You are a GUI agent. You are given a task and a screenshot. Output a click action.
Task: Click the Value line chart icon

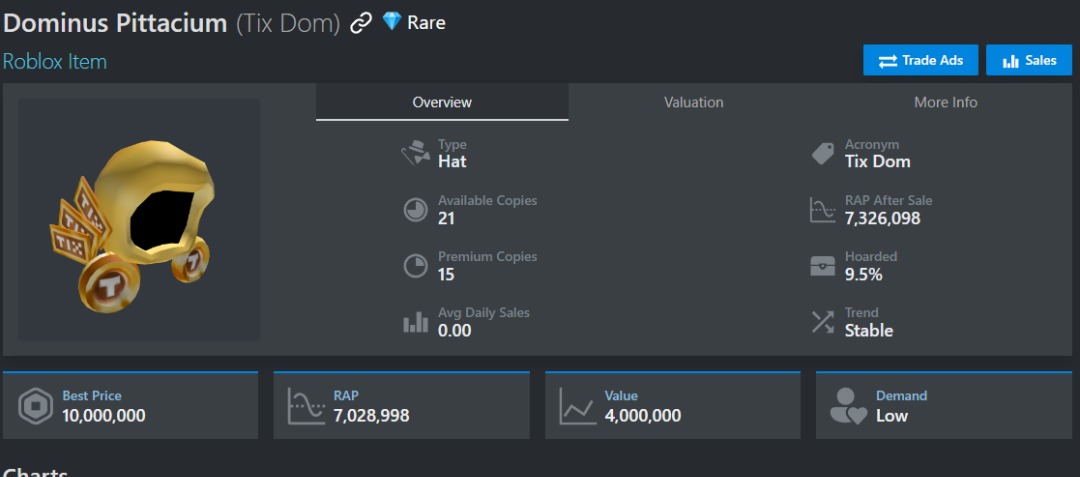click(x=577, y=406)
